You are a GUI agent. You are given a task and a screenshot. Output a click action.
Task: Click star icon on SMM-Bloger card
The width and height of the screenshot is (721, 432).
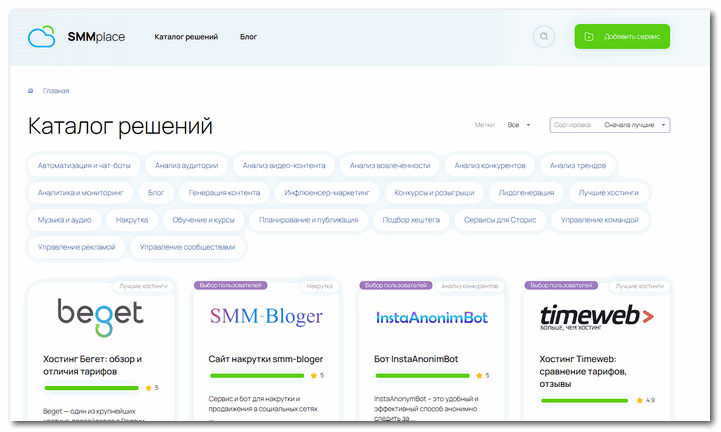coord(314,375)
